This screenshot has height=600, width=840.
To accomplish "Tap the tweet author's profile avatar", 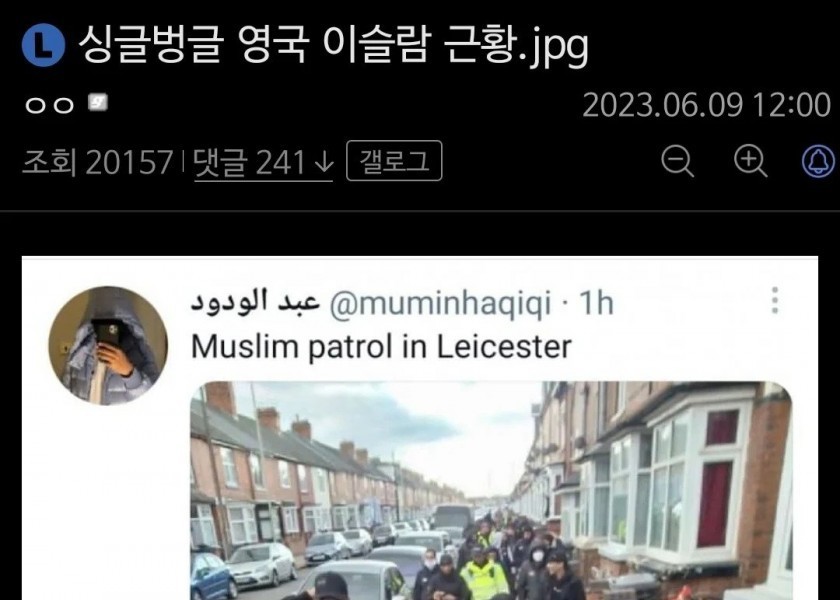I will 108,346.
